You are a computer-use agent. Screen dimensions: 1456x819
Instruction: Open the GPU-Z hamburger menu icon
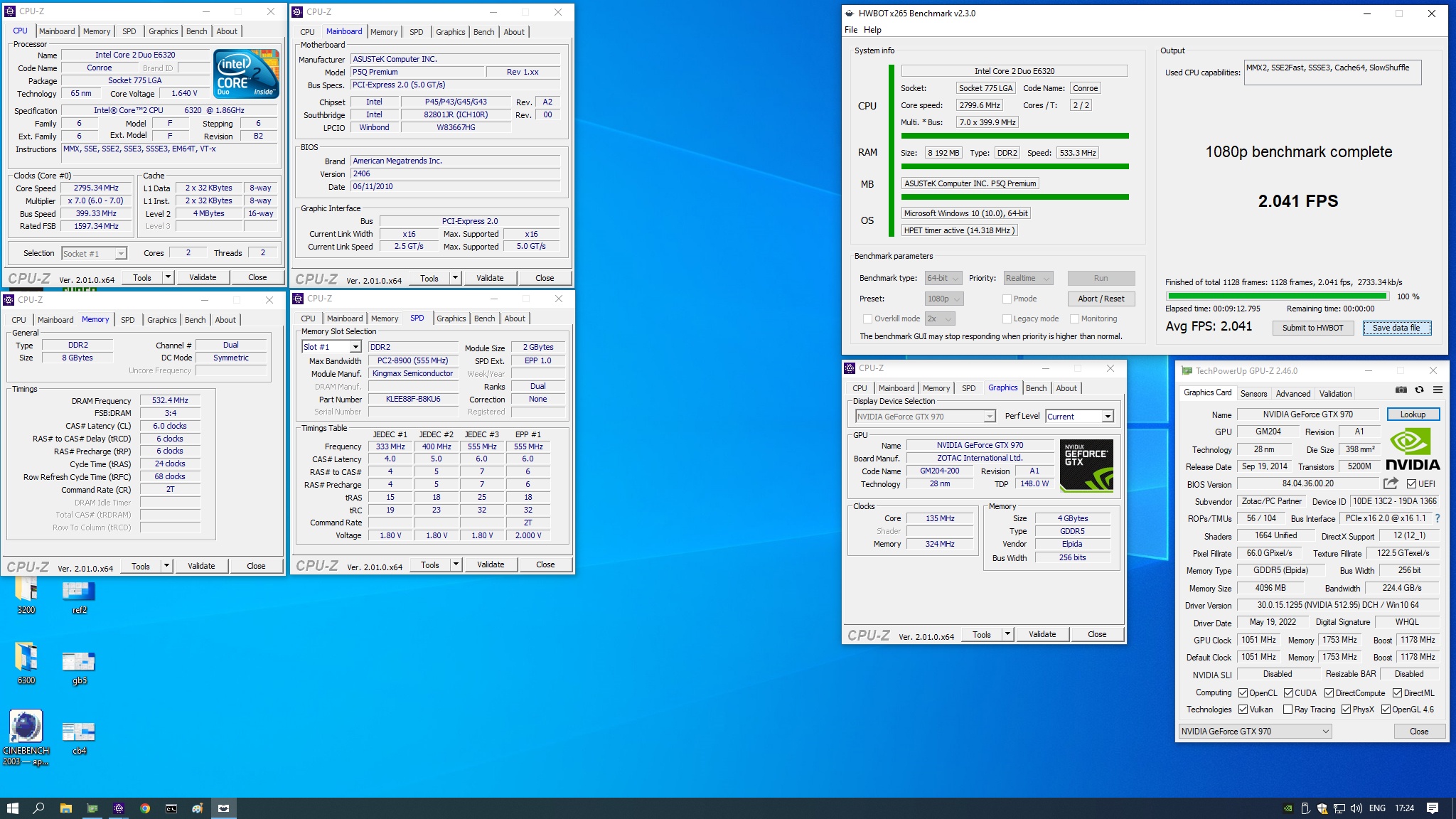[1438, 390]
